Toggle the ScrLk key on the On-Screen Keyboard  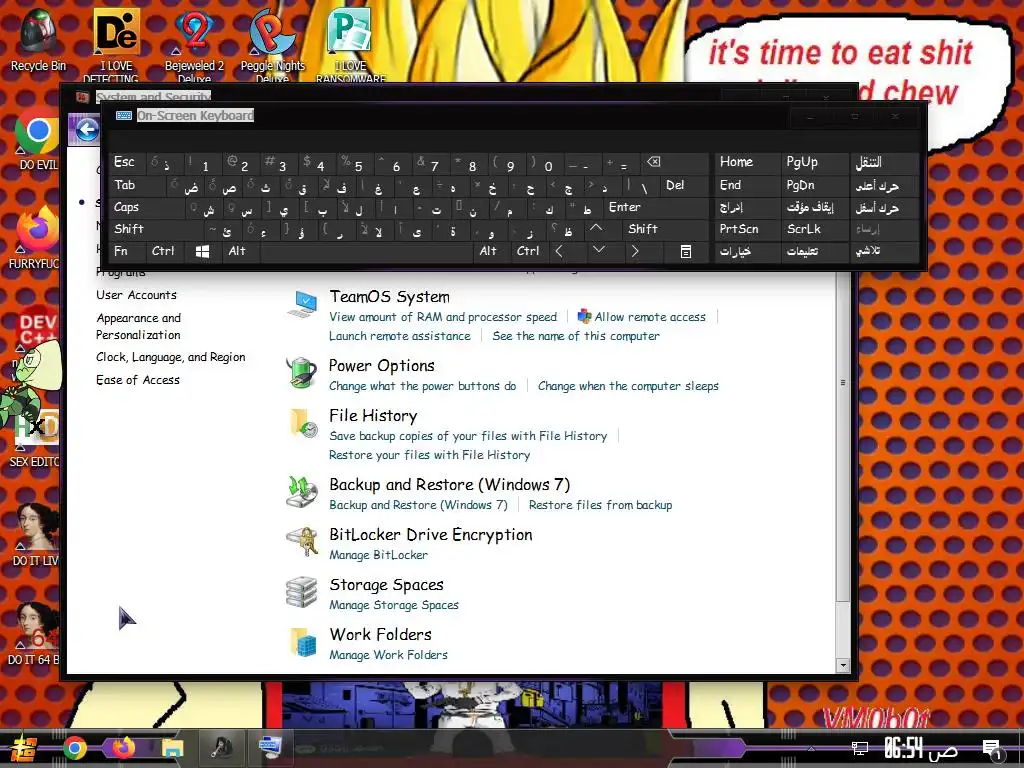(814, 229)
